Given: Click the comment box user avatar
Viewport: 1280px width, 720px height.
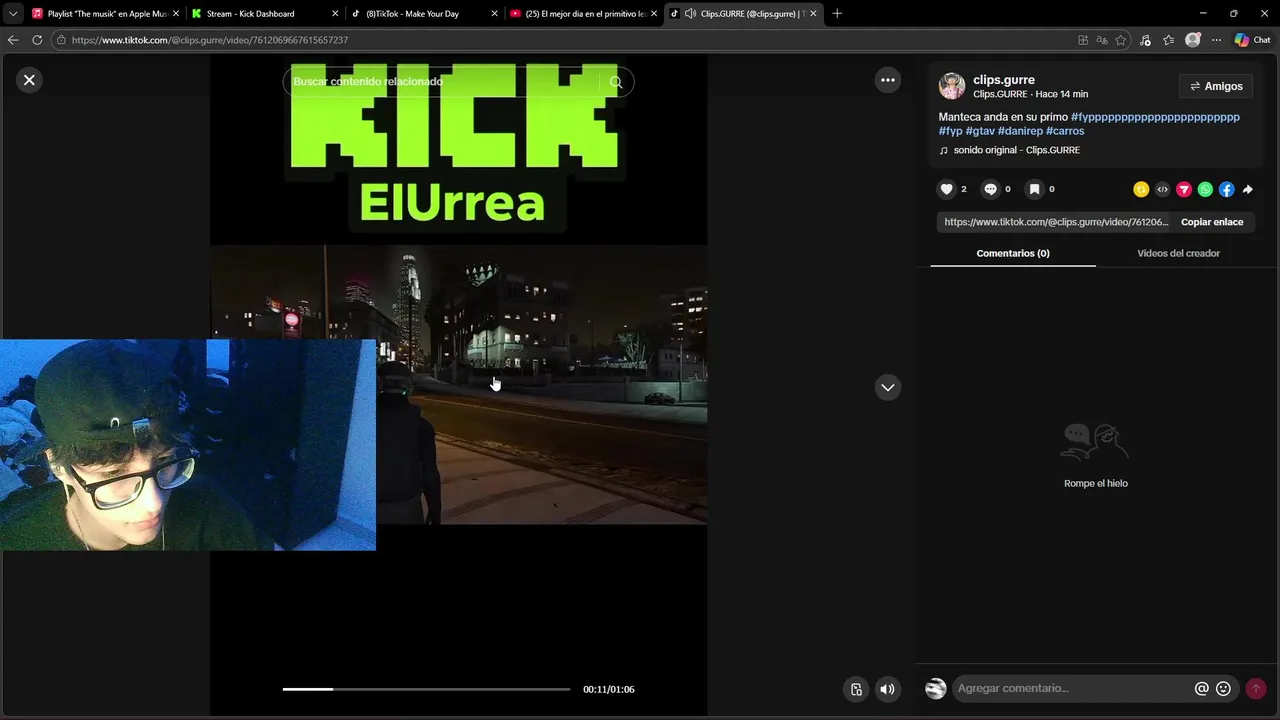Looking at the screenshot, I should pyautogui.click(x=935, y=688).
